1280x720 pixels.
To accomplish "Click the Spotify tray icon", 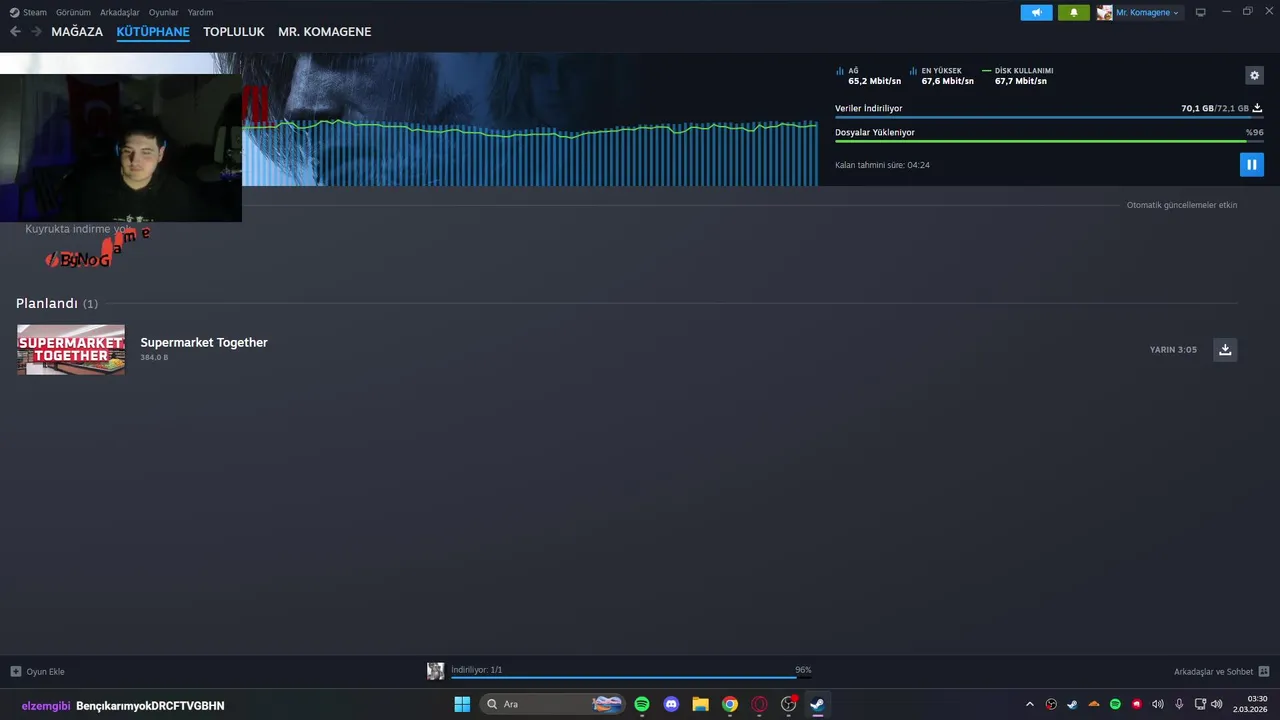I will [x=1115, y=704].
